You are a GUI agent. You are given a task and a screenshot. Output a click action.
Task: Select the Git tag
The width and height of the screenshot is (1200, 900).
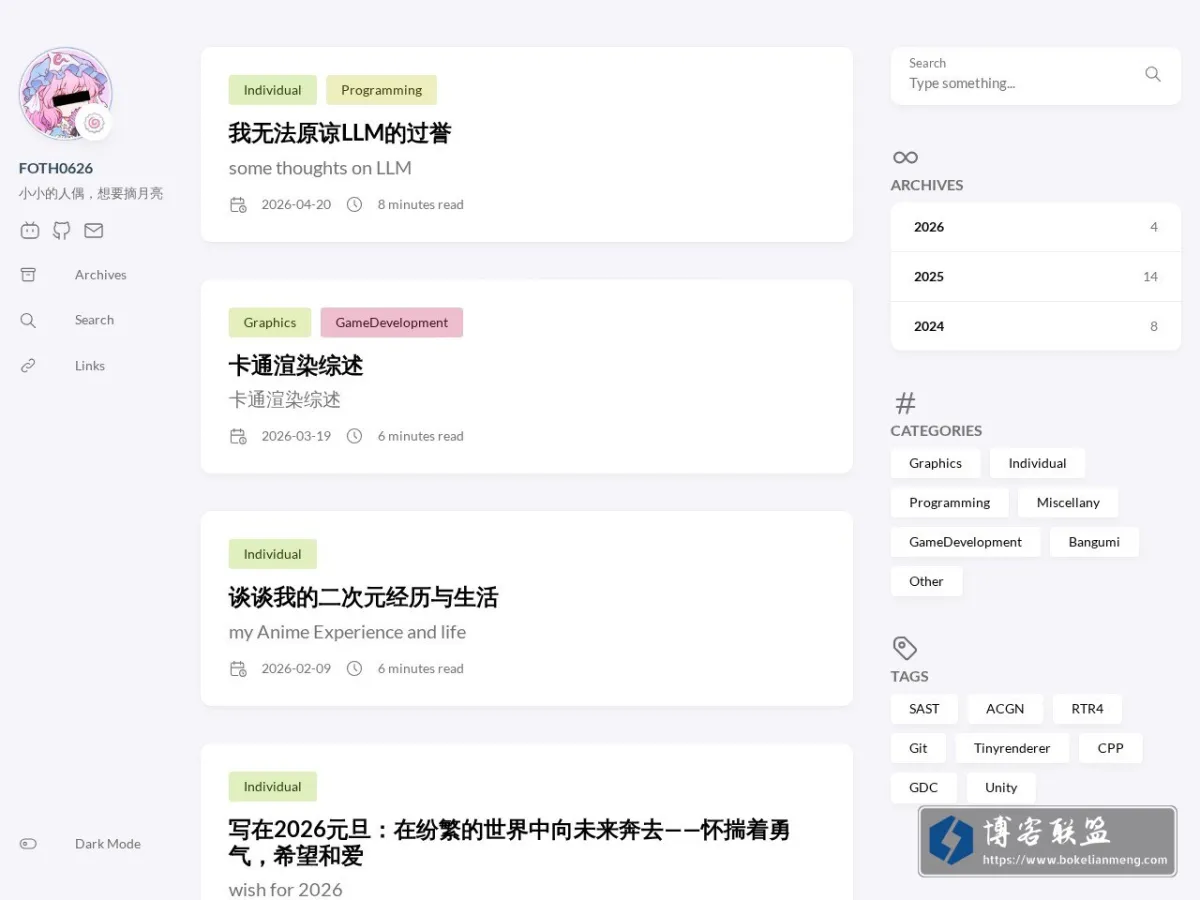tap(918, 748)
